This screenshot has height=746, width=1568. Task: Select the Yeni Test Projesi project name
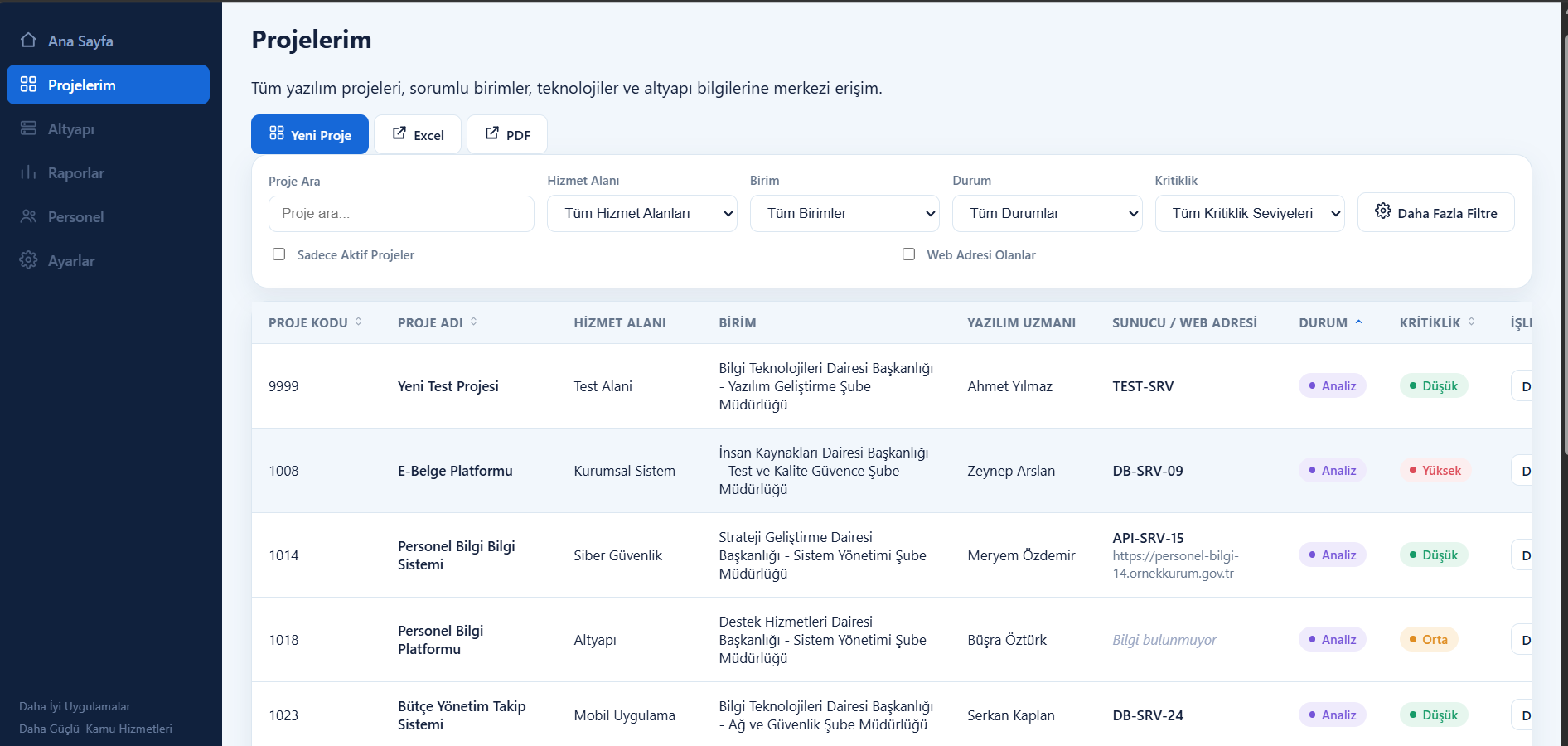click(448, 386)
